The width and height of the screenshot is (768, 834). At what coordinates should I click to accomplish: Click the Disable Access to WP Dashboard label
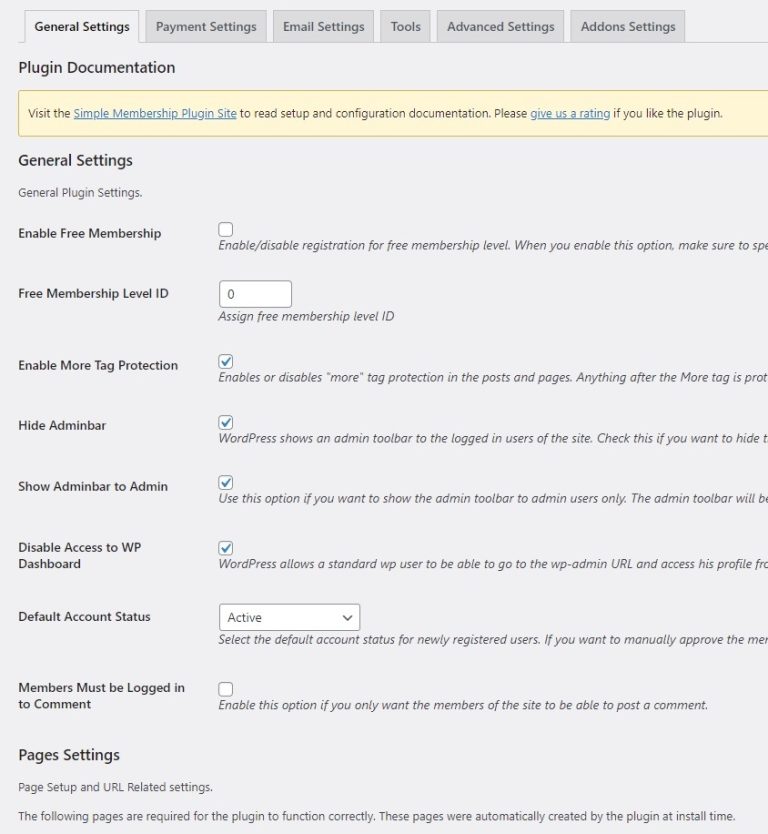[x=79, y=556]
